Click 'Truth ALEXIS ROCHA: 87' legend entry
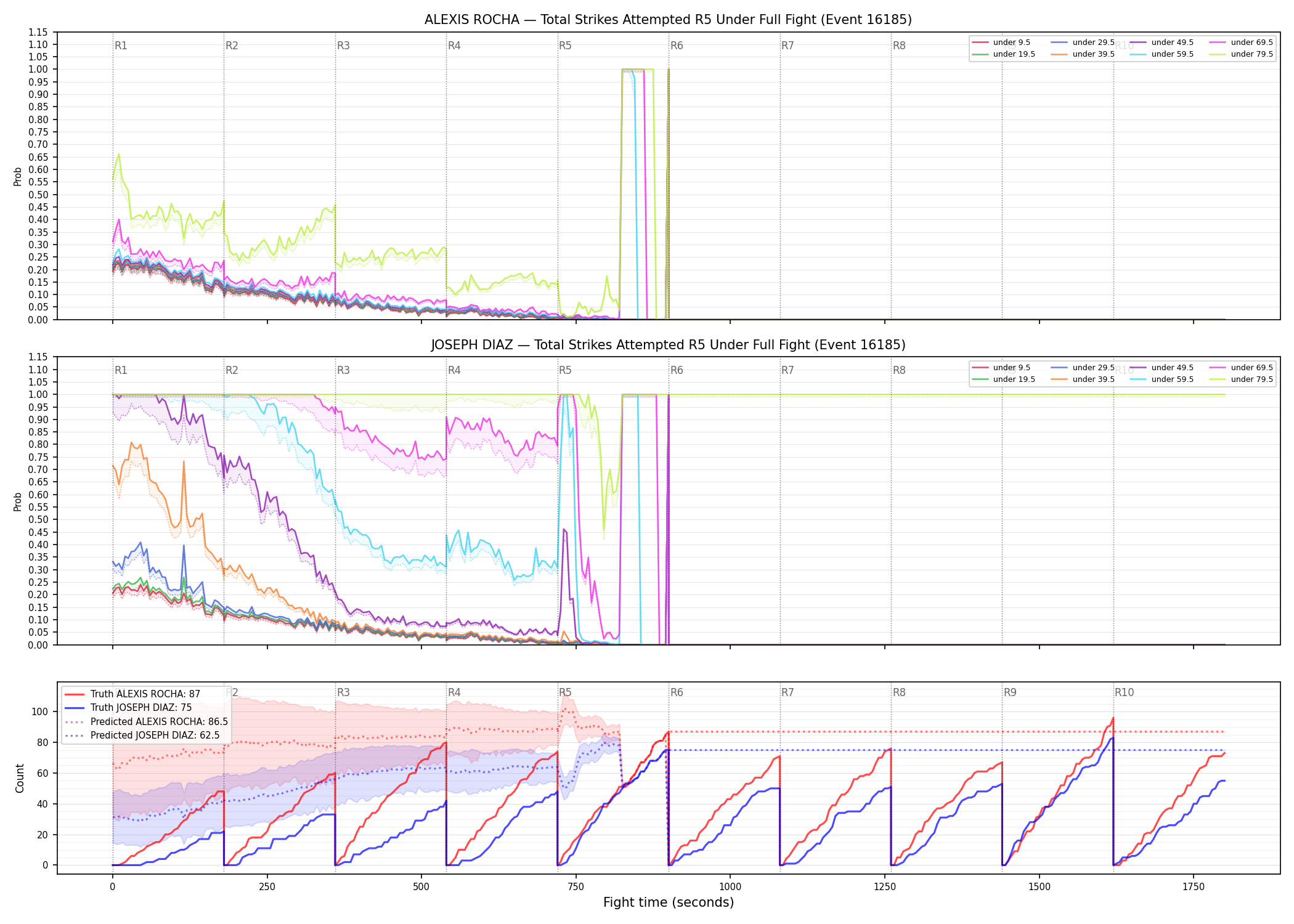This screenshot has width=1294, height=924. 132,694
